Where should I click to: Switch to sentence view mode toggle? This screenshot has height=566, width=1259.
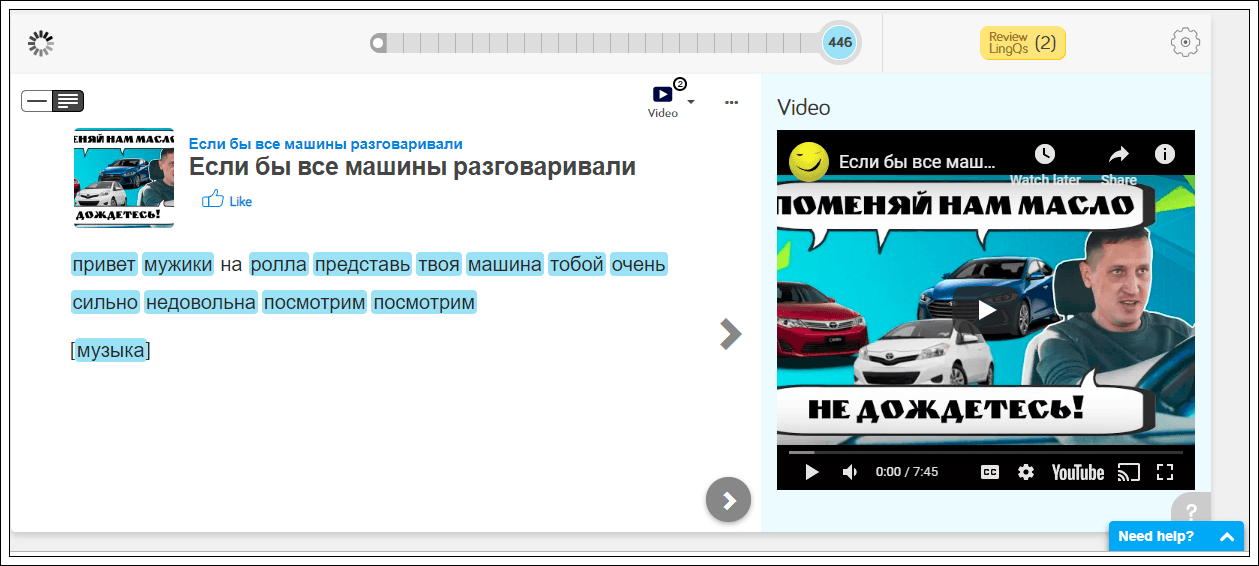37,101
